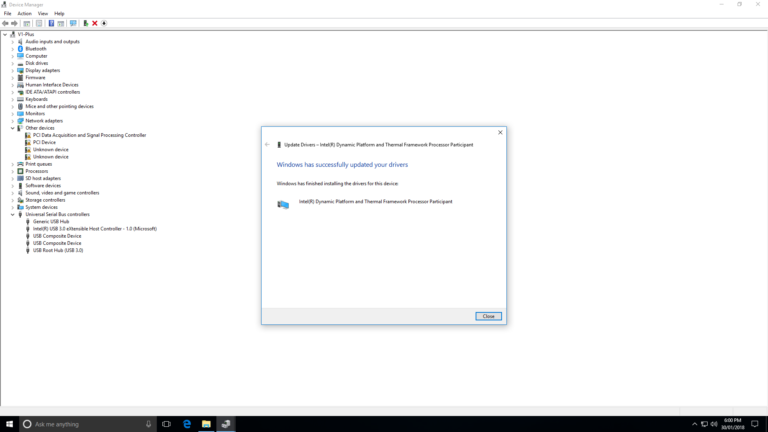
Task: Click the Update driver toolbar icon
Action: coord(86,23)
